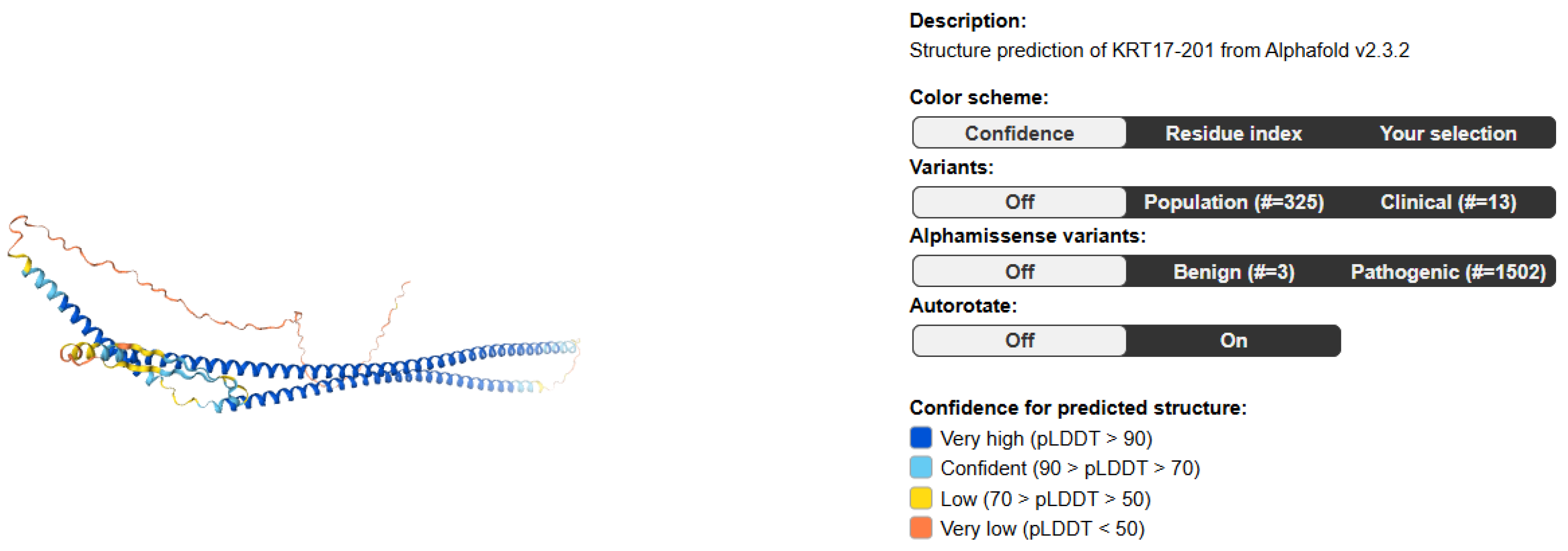The width and height of the screenshot is (1568, 551).
Task: Choose Your selection color scheme
Action: tap(1448, 133)
